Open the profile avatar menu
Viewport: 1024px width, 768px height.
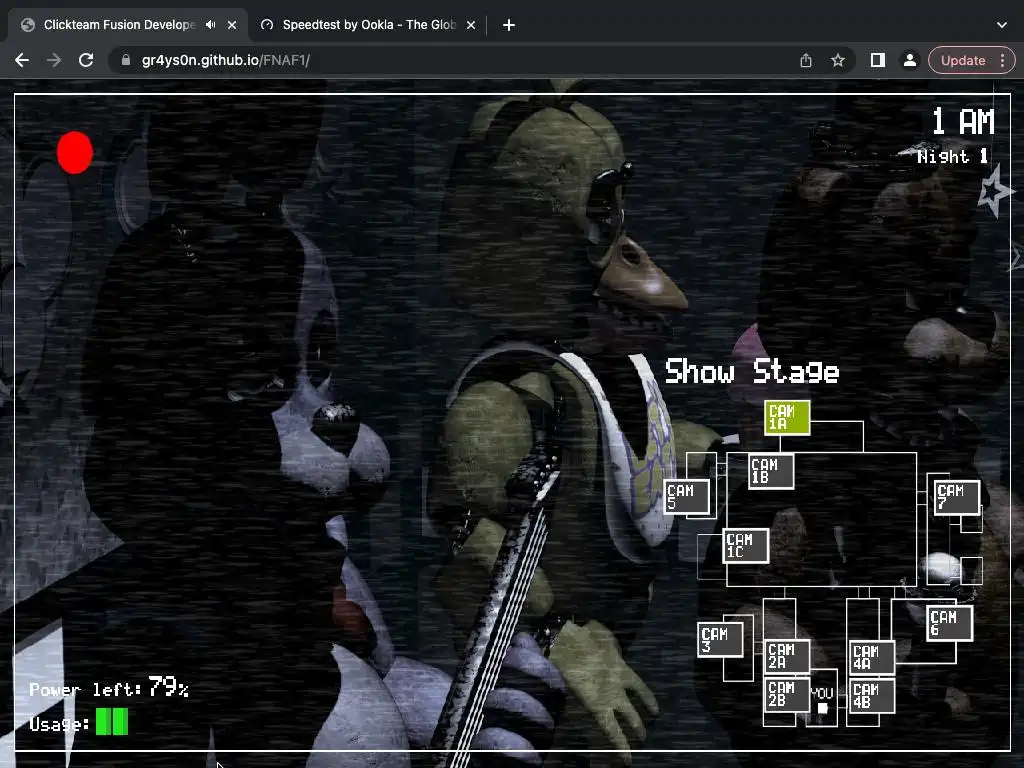[910, 60]
